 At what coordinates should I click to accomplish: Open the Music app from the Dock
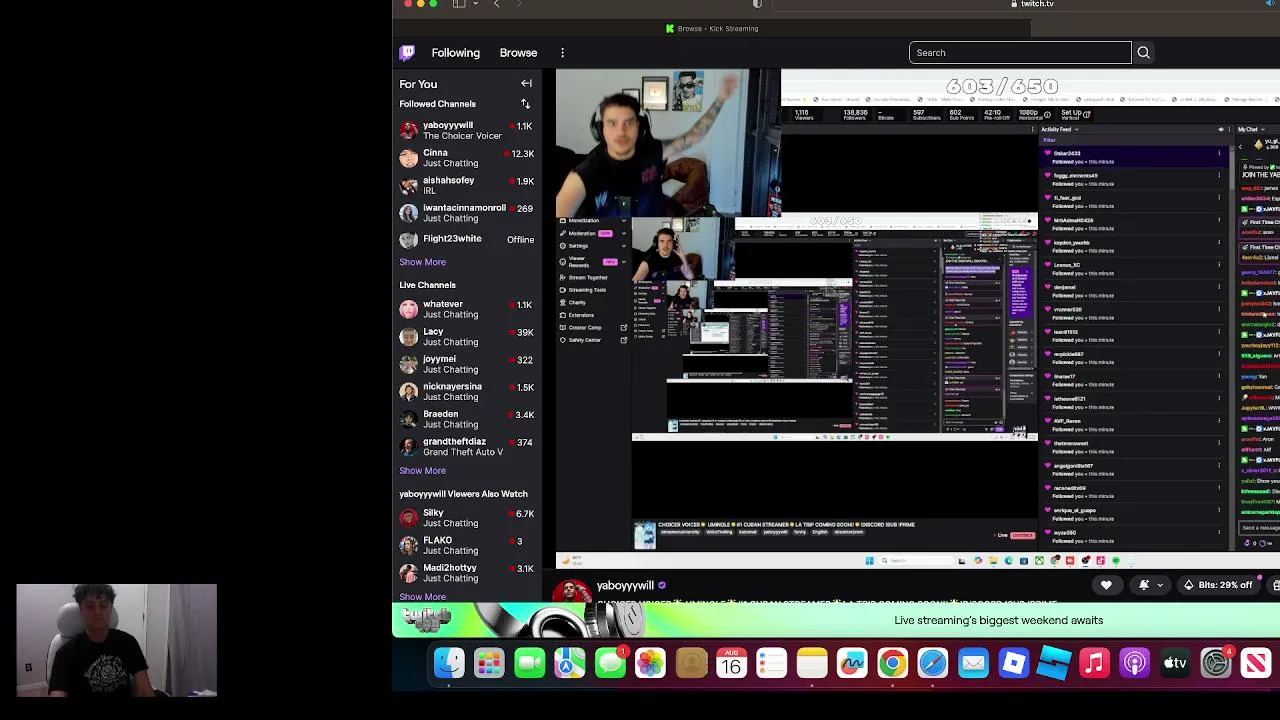click(1094, 662)
